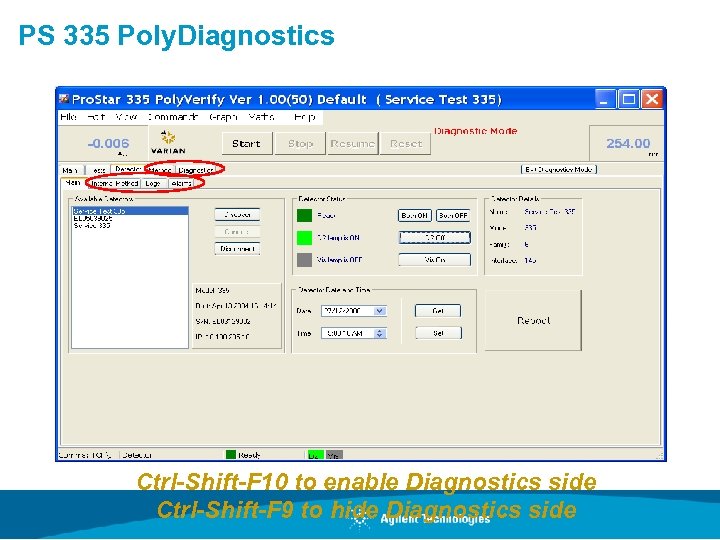Switch to the Tests tab
The width and height of the screenshot is (720, 540).
[x=98, y=170]
